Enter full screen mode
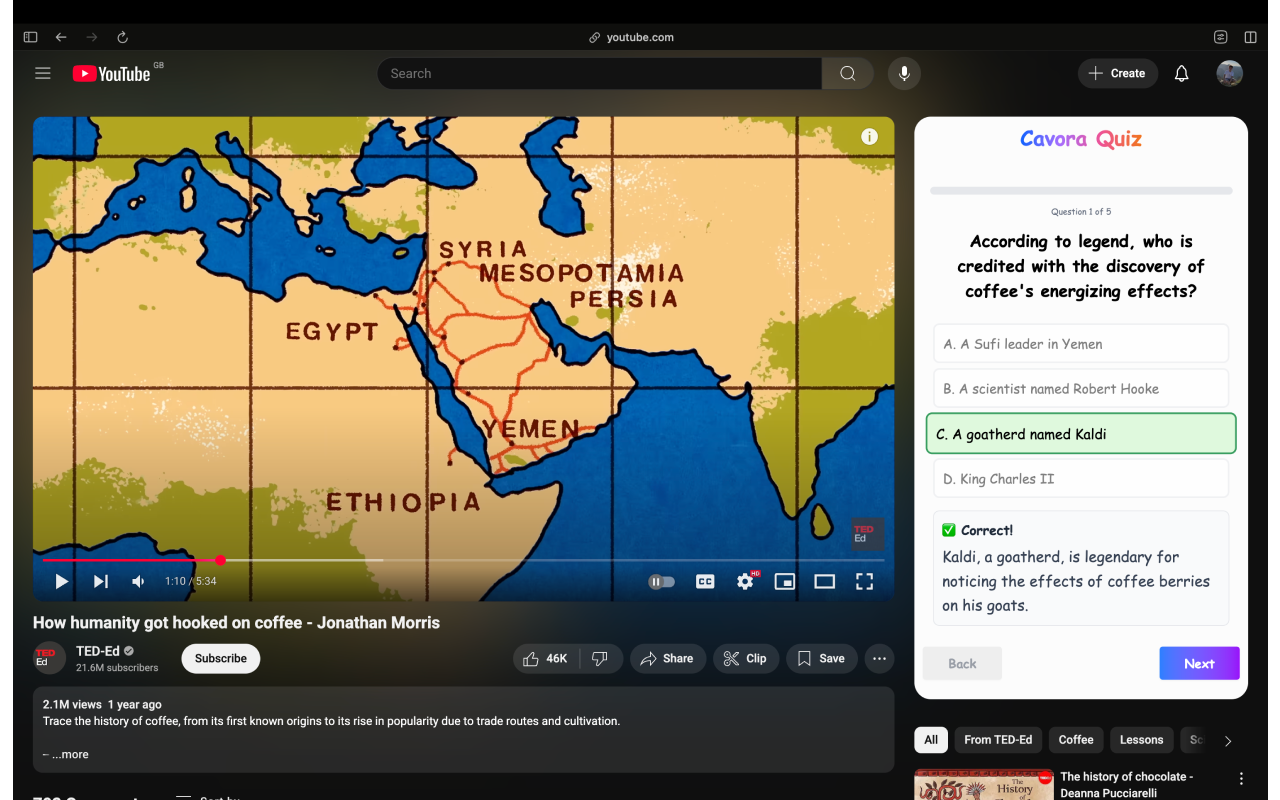This screenshot has height=800, width=1280. point(864,581)
